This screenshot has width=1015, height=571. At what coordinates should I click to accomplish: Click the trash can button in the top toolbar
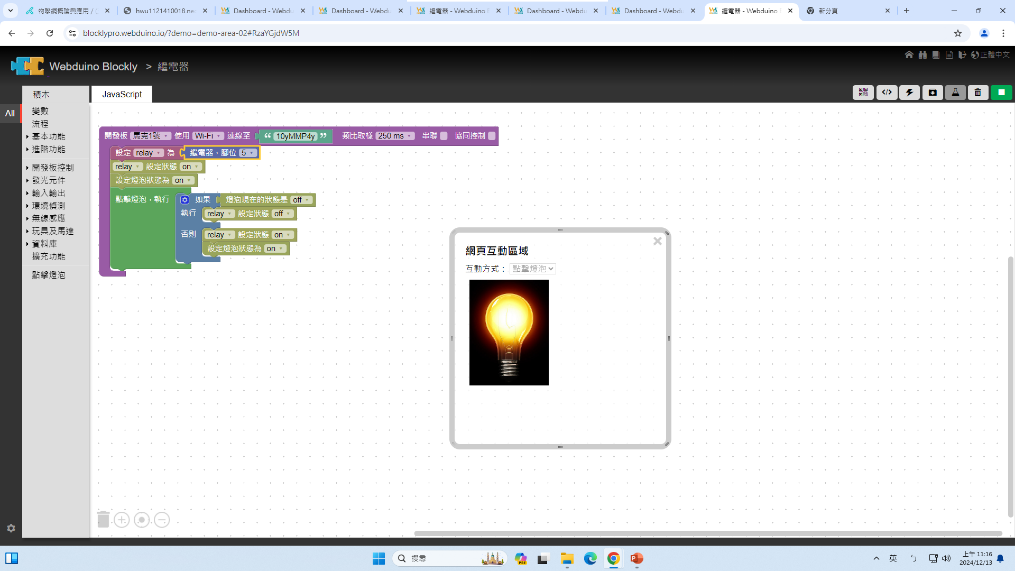pos(979,92)
